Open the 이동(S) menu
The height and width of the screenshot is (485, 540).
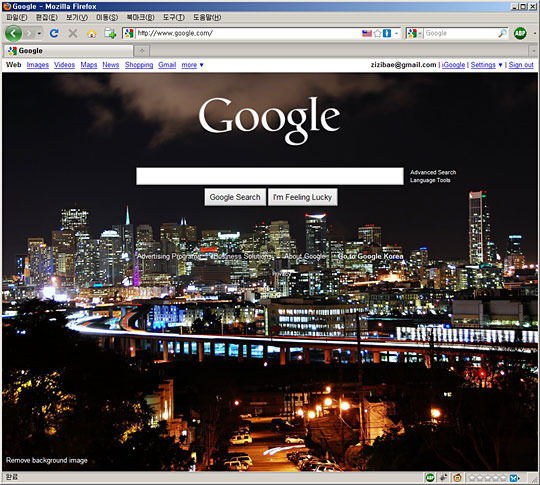[107, 17]
